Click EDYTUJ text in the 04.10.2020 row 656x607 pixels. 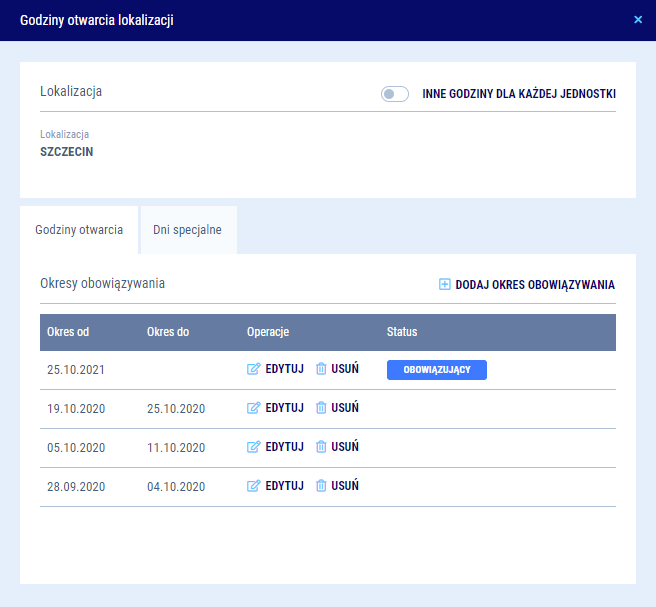click(x=284, y=486)
